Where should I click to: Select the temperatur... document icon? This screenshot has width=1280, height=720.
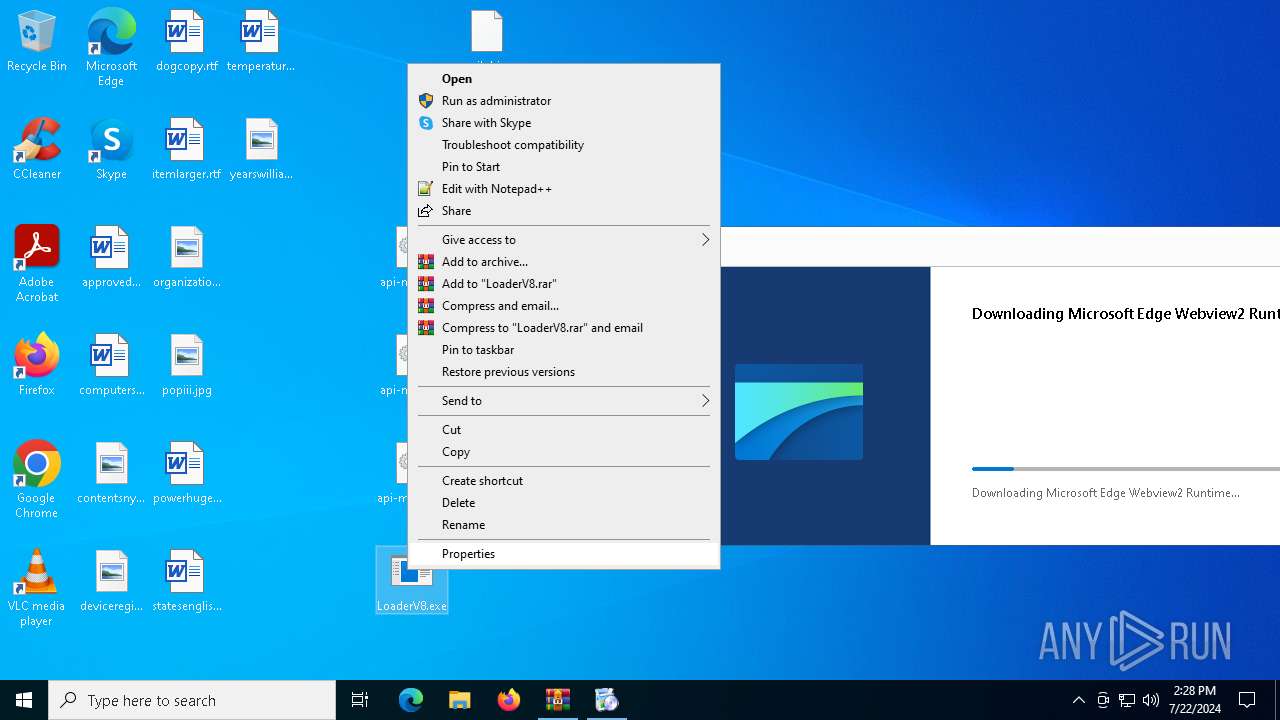pyautogui.click(x=260, y=41)
